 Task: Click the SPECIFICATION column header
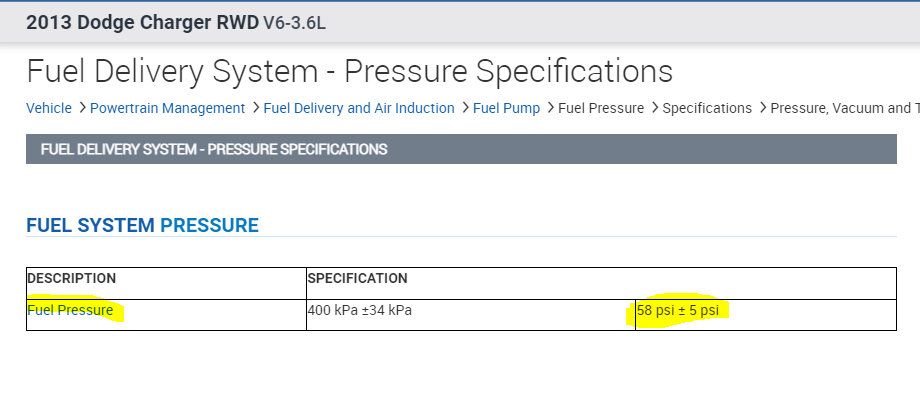(x=357, y=278)
